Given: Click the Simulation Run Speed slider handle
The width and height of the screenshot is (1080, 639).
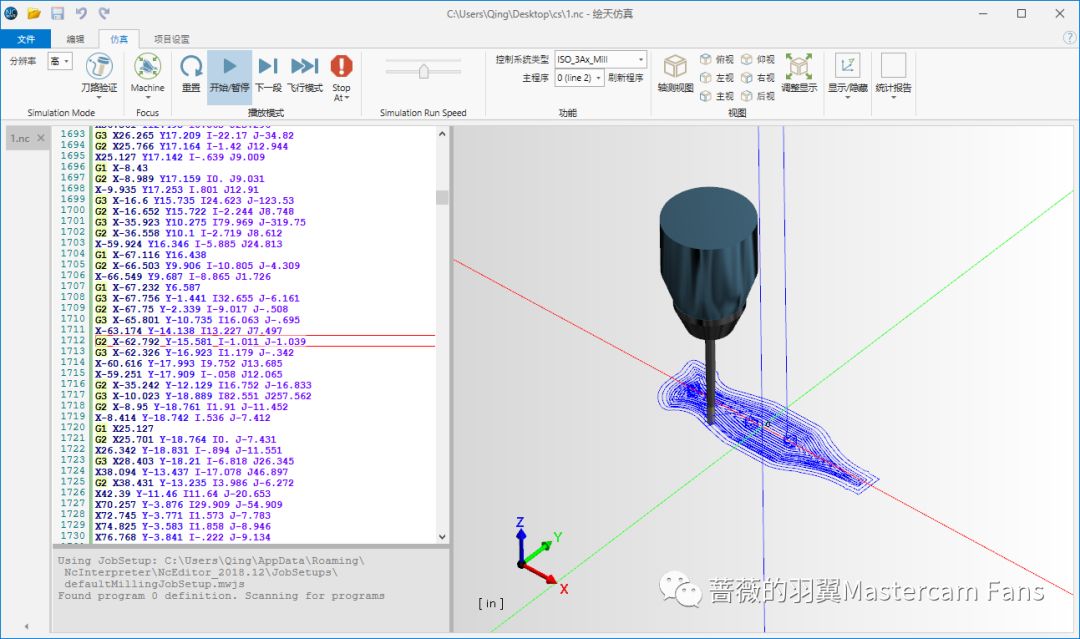Looking at the screenshot, I should point(424,70).
